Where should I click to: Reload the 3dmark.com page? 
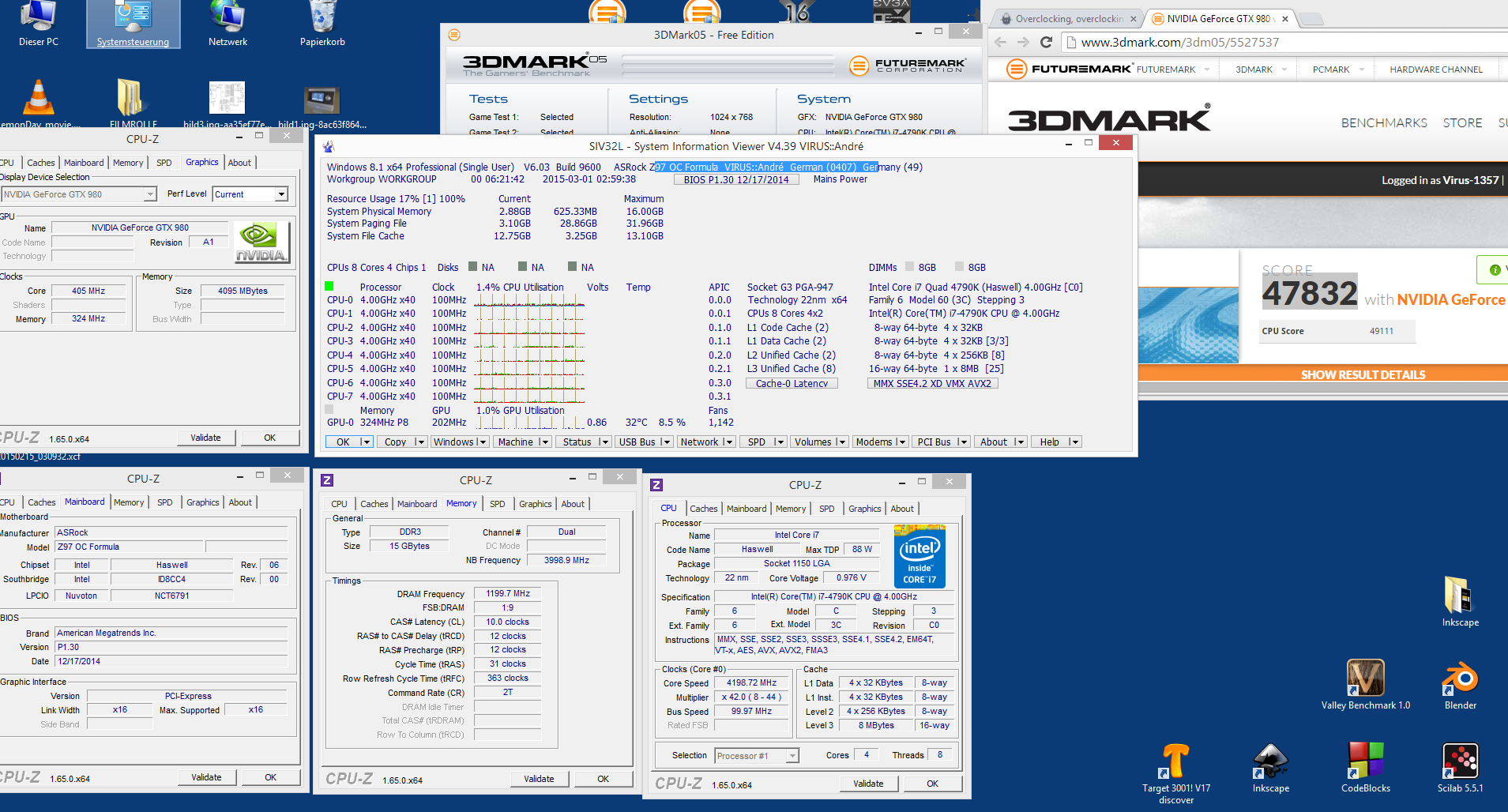coord(1047,42)
